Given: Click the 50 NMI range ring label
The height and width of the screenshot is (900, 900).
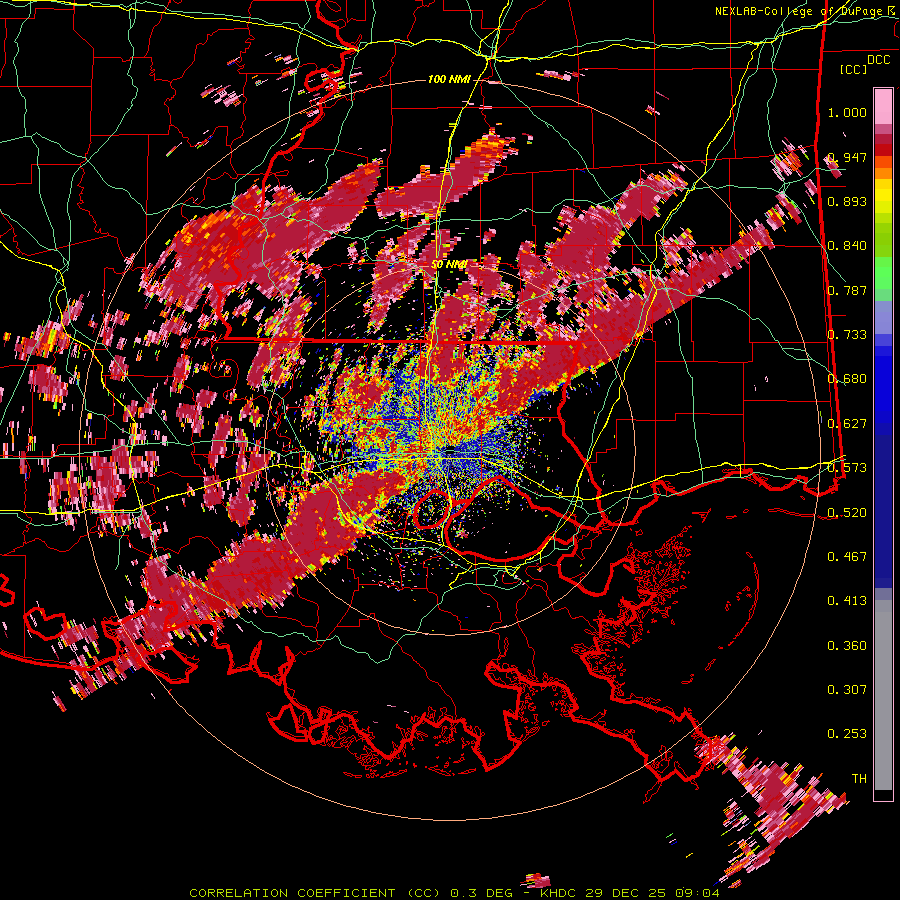Looking at the screenshot, I should 449,265.
